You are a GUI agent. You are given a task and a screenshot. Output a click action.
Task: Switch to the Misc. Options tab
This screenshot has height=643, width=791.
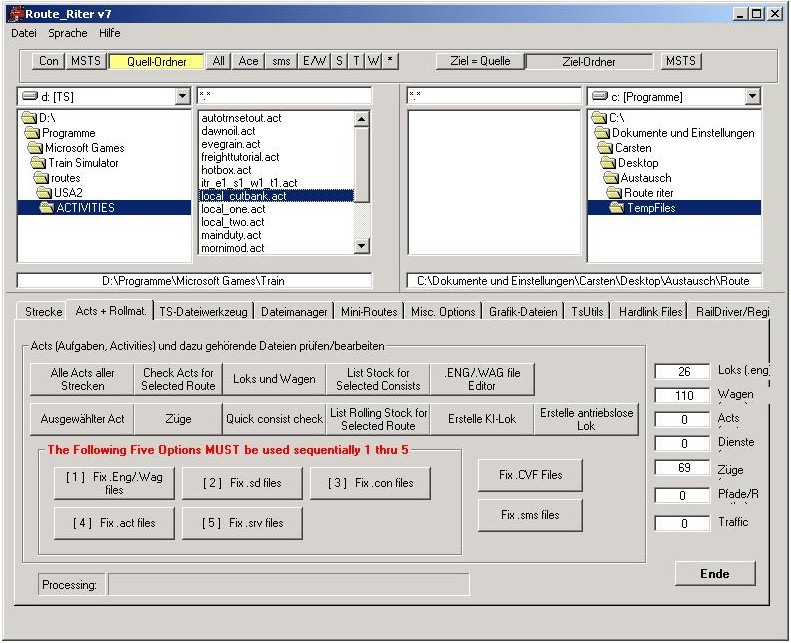coord(443,312)
